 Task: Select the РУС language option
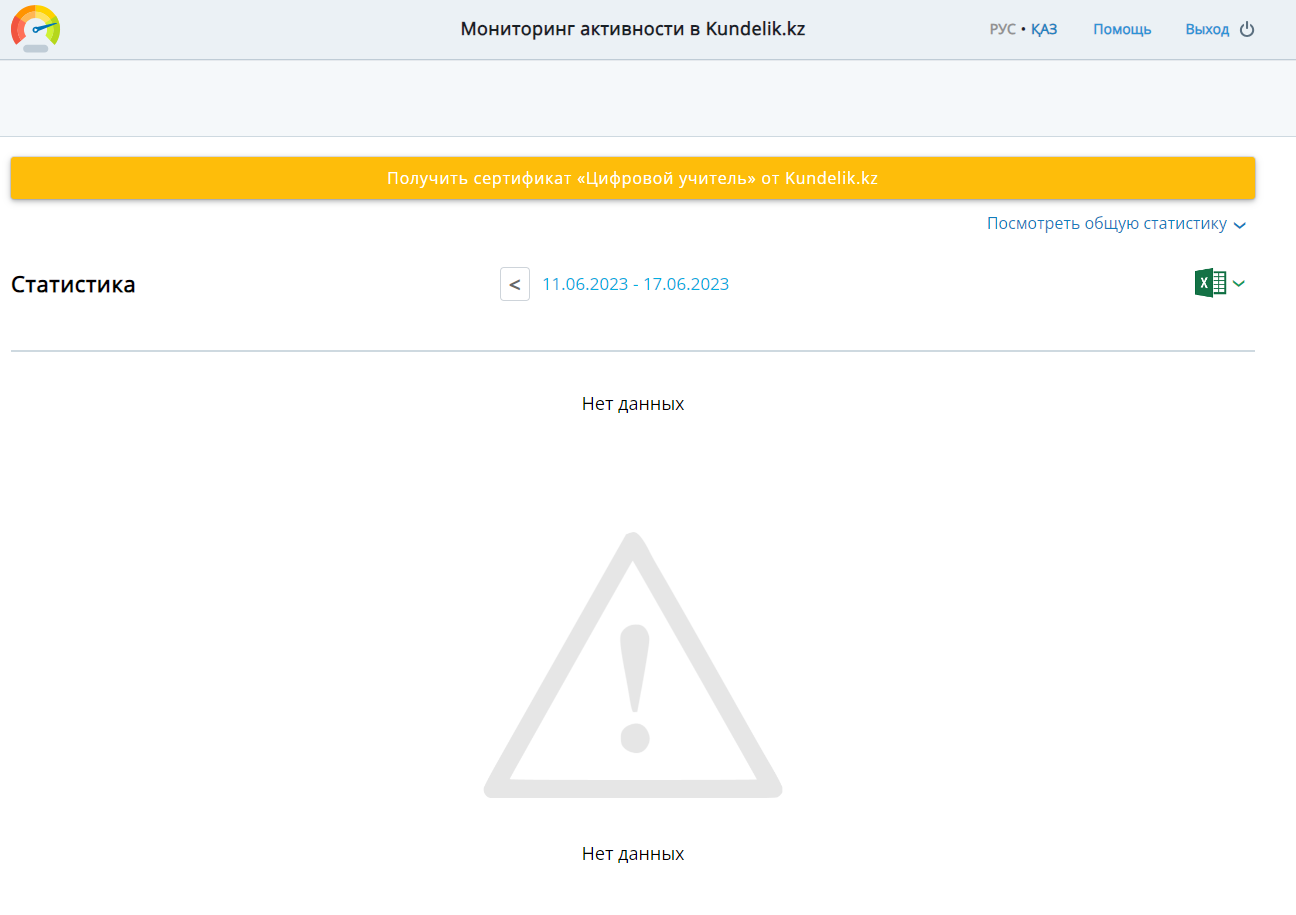tap(1003, 30)
